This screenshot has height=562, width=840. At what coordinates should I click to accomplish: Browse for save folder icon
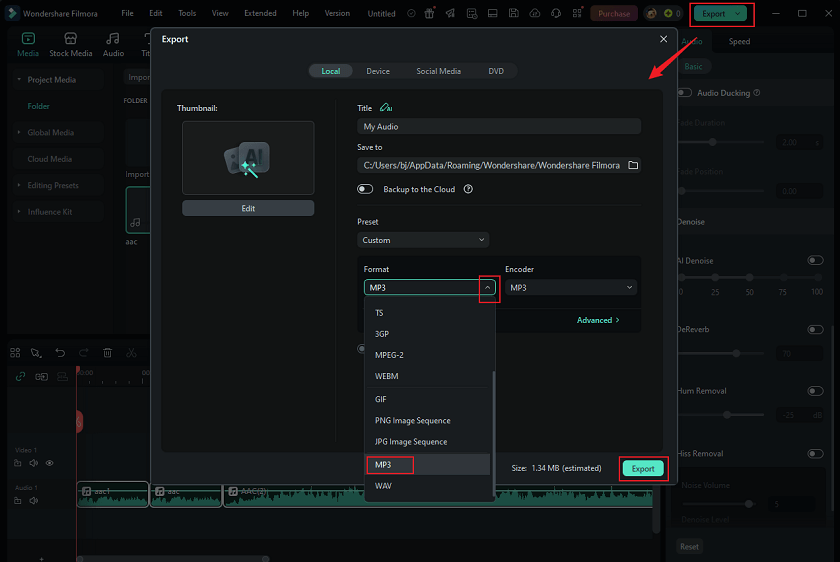[x=633, y=165]
